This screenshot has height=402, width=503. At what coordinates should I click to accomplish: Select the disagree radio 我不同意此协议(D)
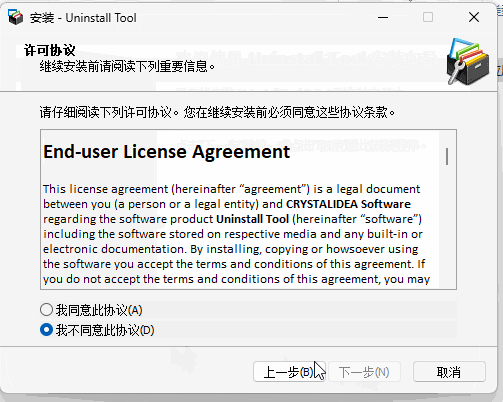(97, 330)
